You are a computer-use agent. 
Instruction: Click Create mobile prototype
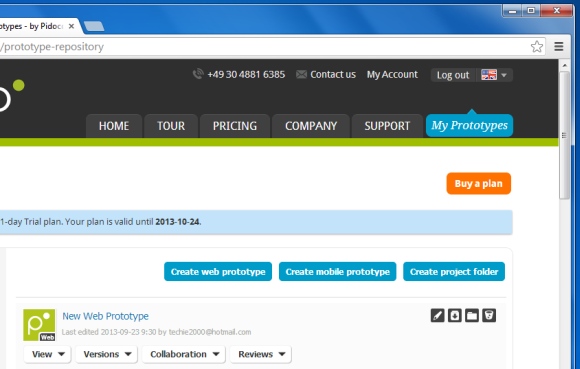tap(337, 272)
